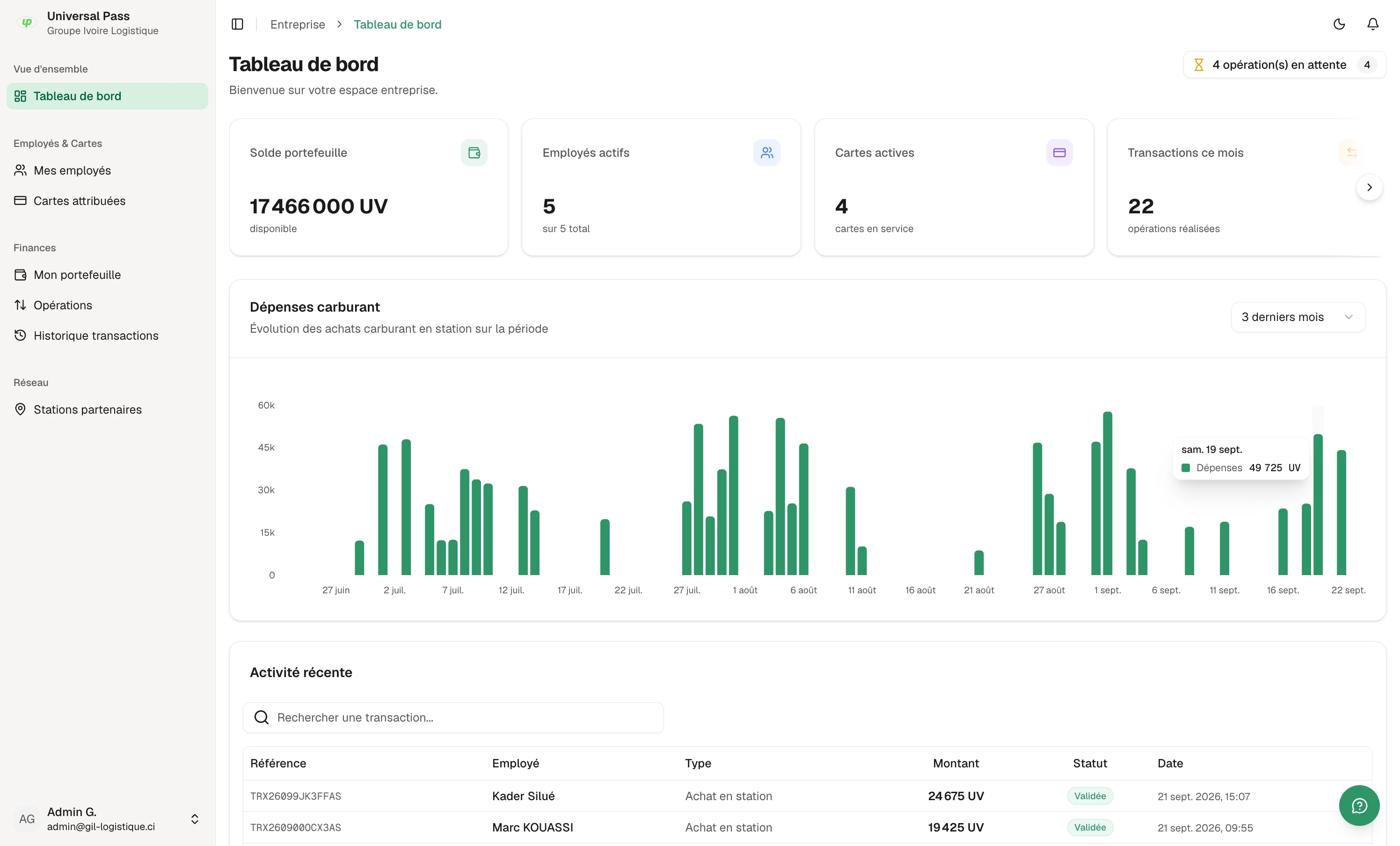The width and height of the screenshot is (1400, 846).
Task: Click employee name Marc KOUASSI
Action: (x=532, y=827)
